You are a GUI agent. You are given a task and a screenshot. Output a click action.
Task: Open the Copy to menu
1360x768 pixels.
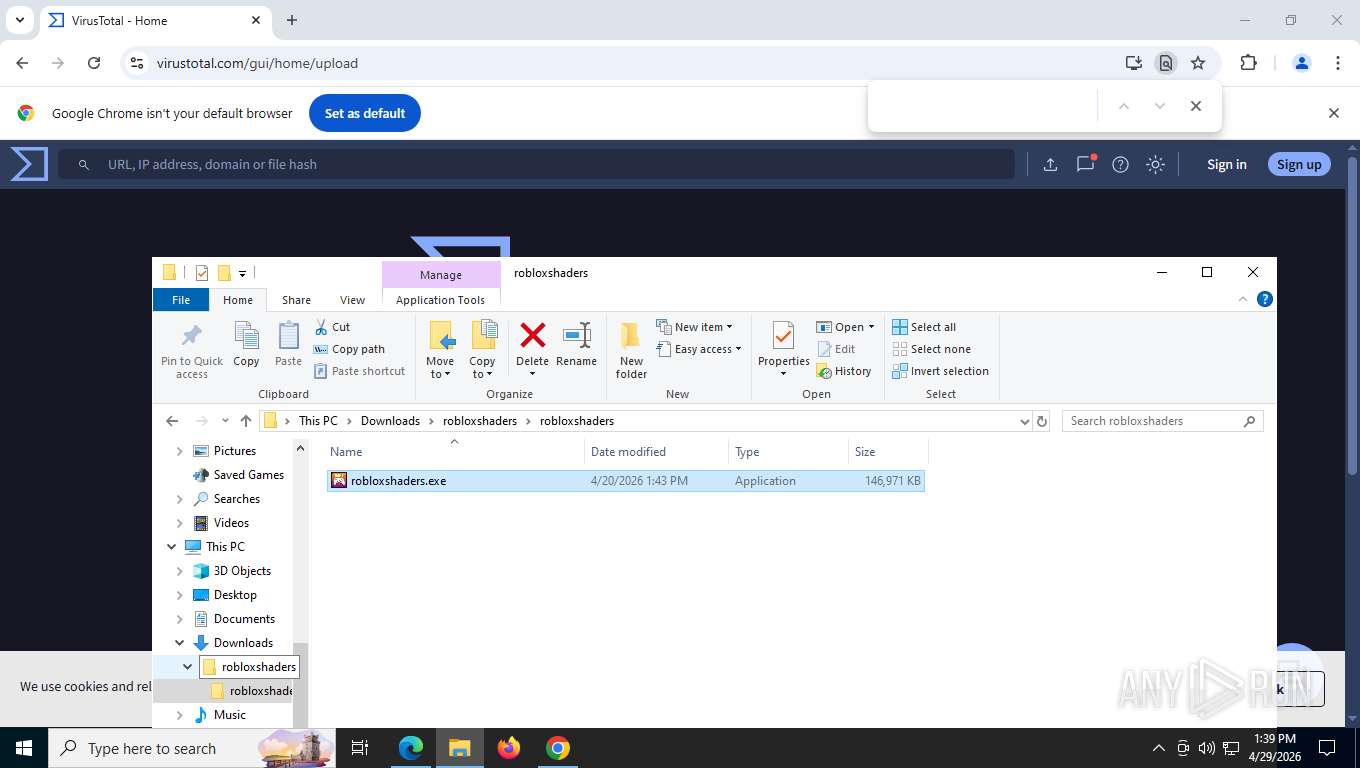pyautogui.click(x=482, y=350)
